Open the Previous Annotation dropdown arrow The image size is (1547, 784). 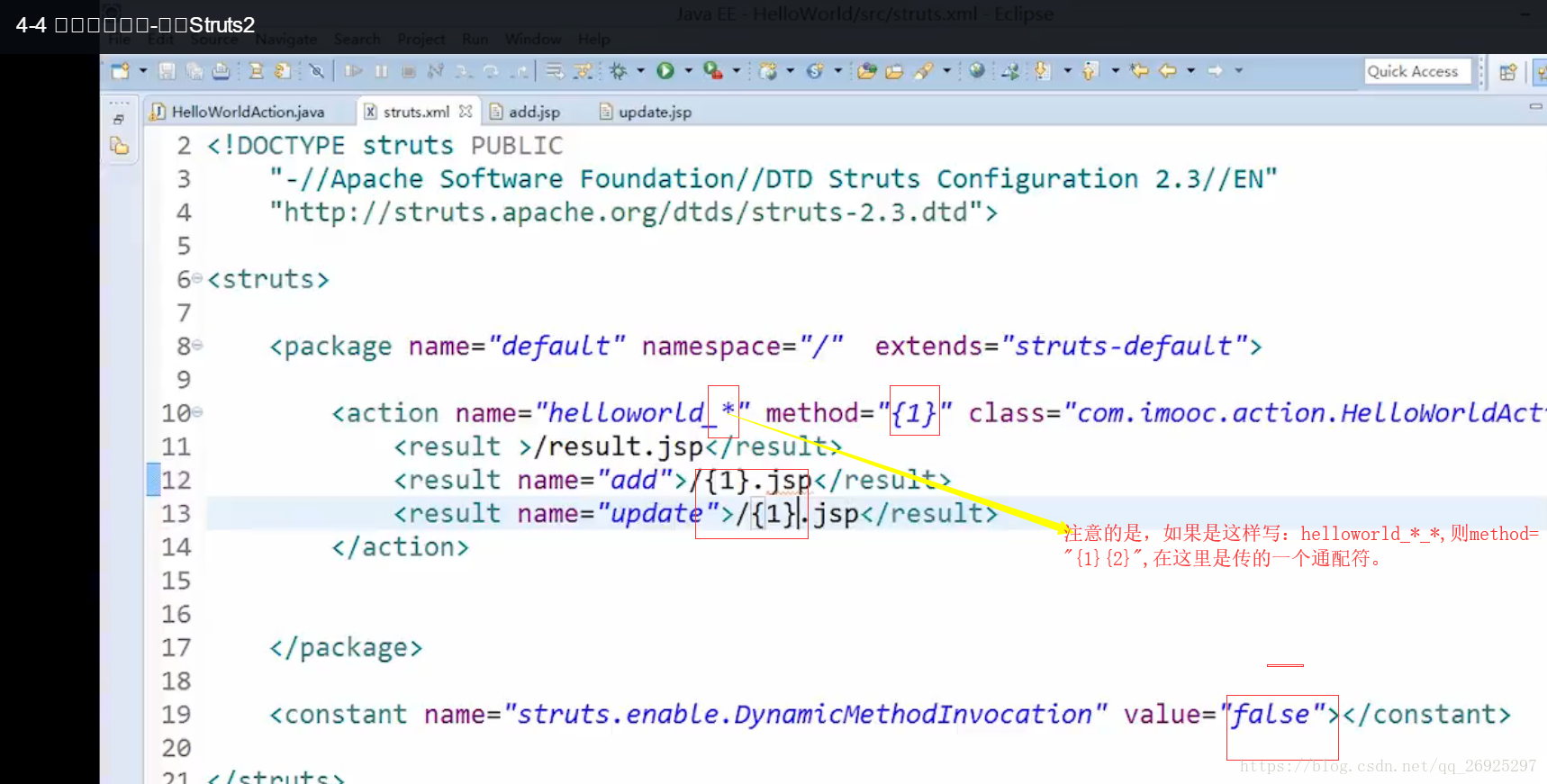coord(1115,70)
